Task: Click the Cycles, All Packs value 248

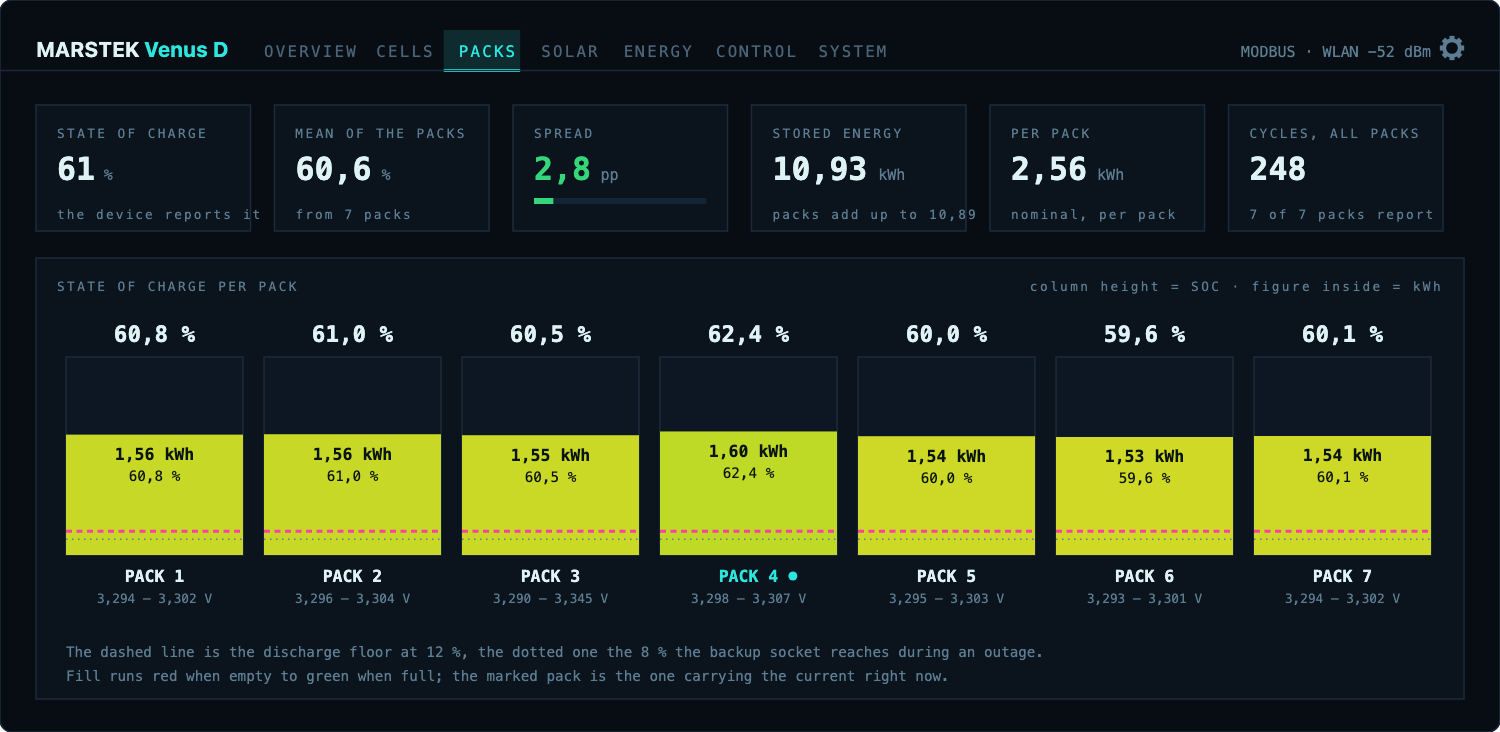Action: click(1277, 170)
